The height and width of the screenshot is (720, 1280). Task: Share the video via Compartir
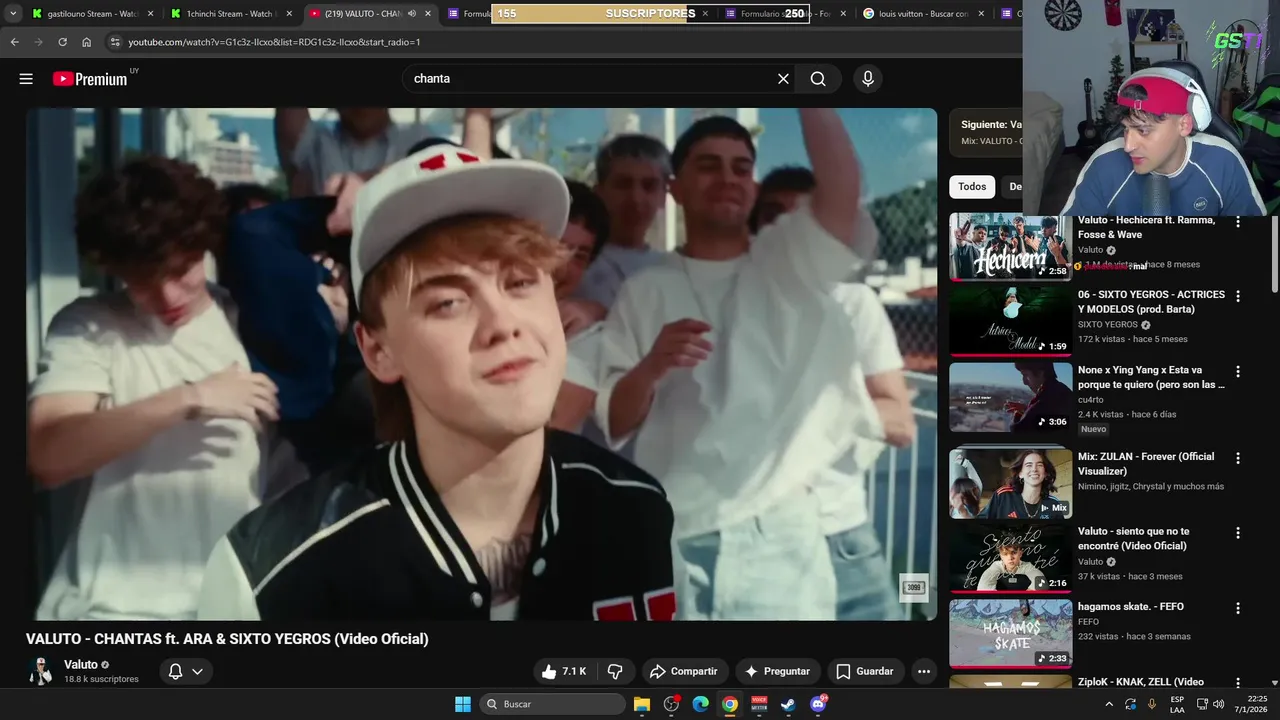[685, 672]
